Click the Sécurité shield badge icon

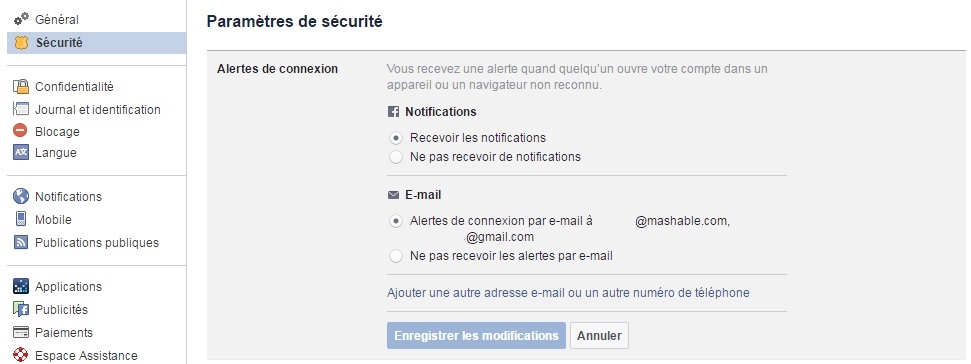pos(21,43)
